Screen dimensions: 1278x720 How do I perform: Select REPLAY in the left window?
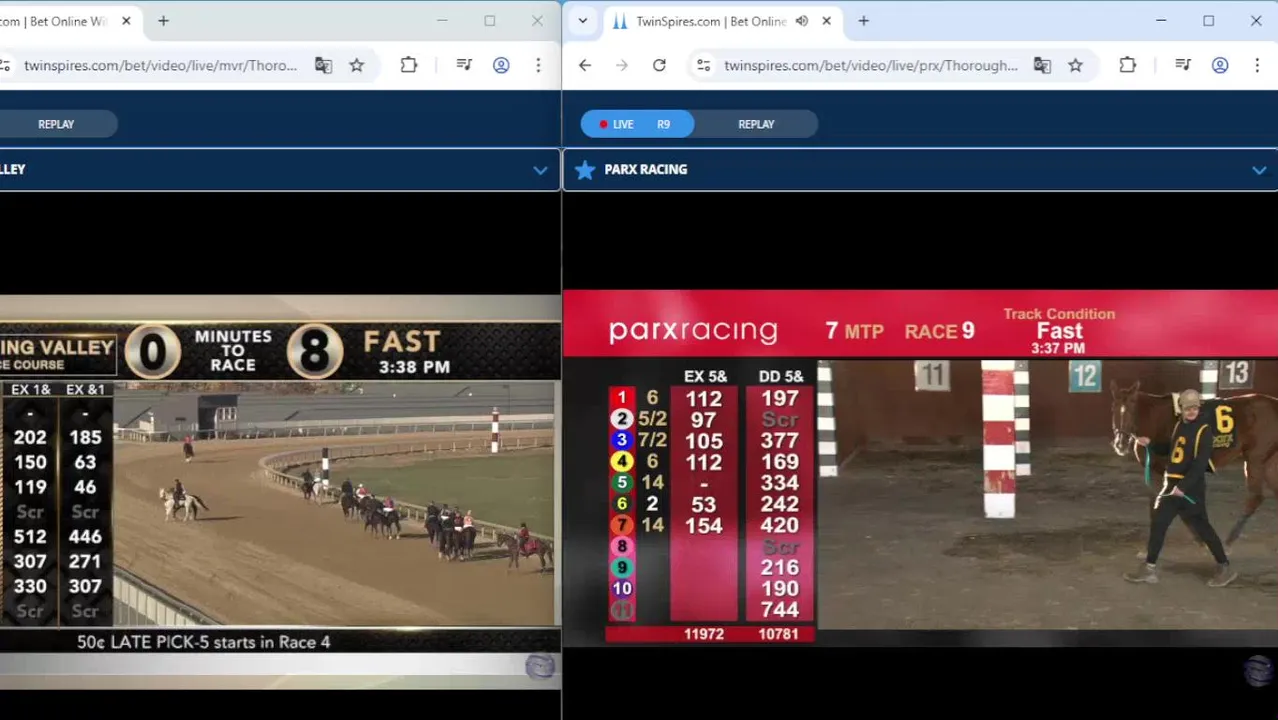coord(56,124)
